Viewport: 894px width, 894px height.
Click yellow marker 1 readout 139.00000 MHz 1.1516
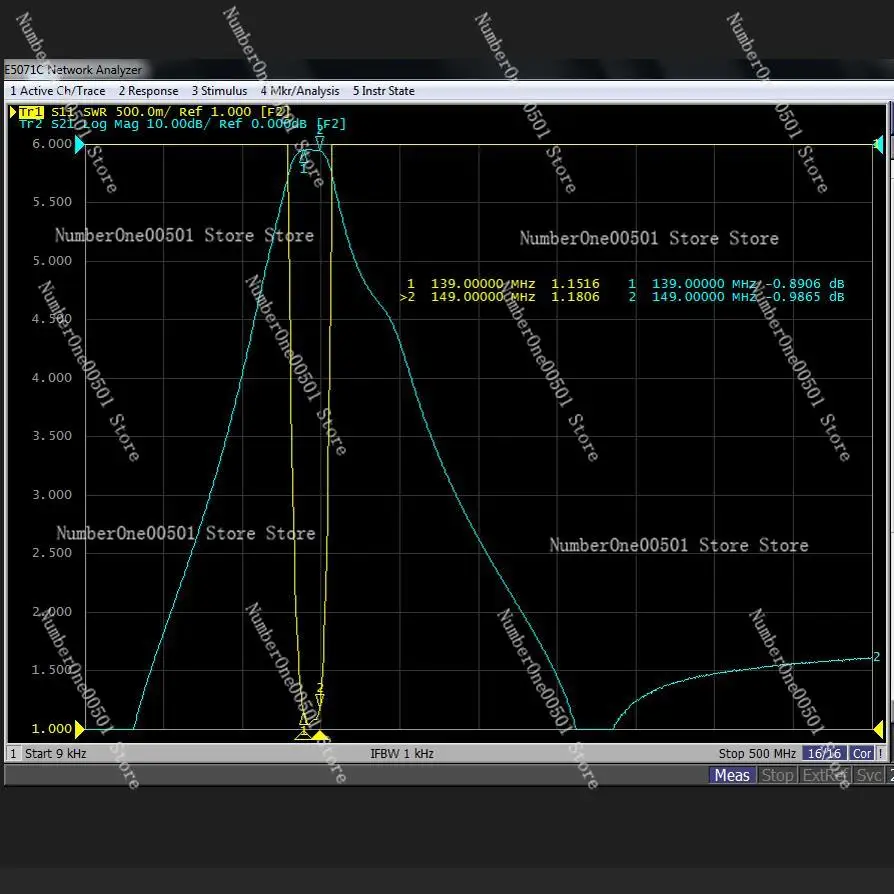click(503, 283)
